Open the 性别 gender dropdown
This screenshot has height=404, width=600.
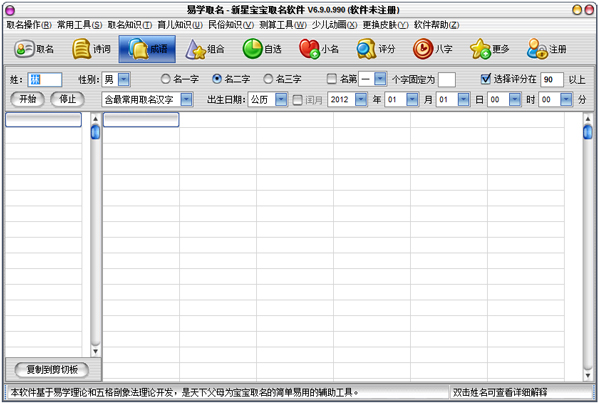pyautogui.click(x=124, y=80)
